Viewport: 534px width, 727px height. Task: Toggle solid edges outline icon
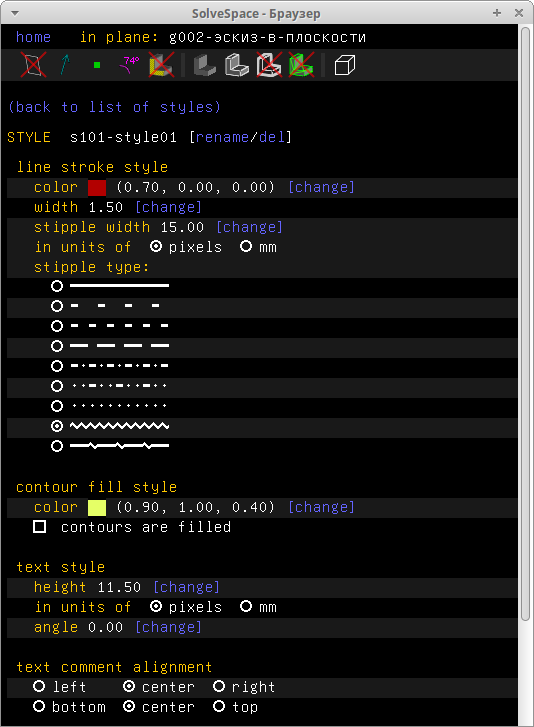tap(237, 64)
